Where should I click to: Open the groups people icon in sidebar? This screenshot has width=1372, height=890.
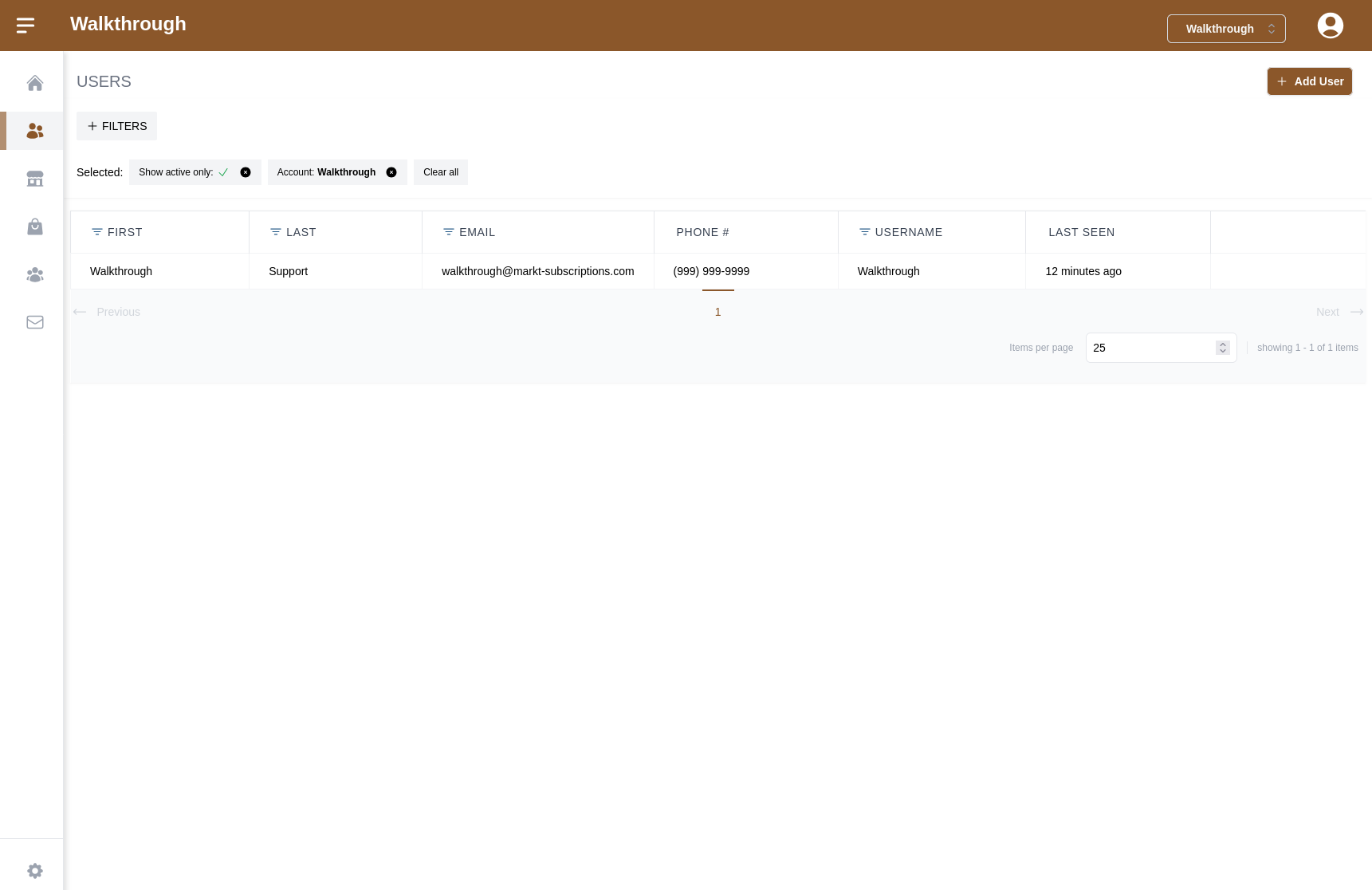click(34, 275)
